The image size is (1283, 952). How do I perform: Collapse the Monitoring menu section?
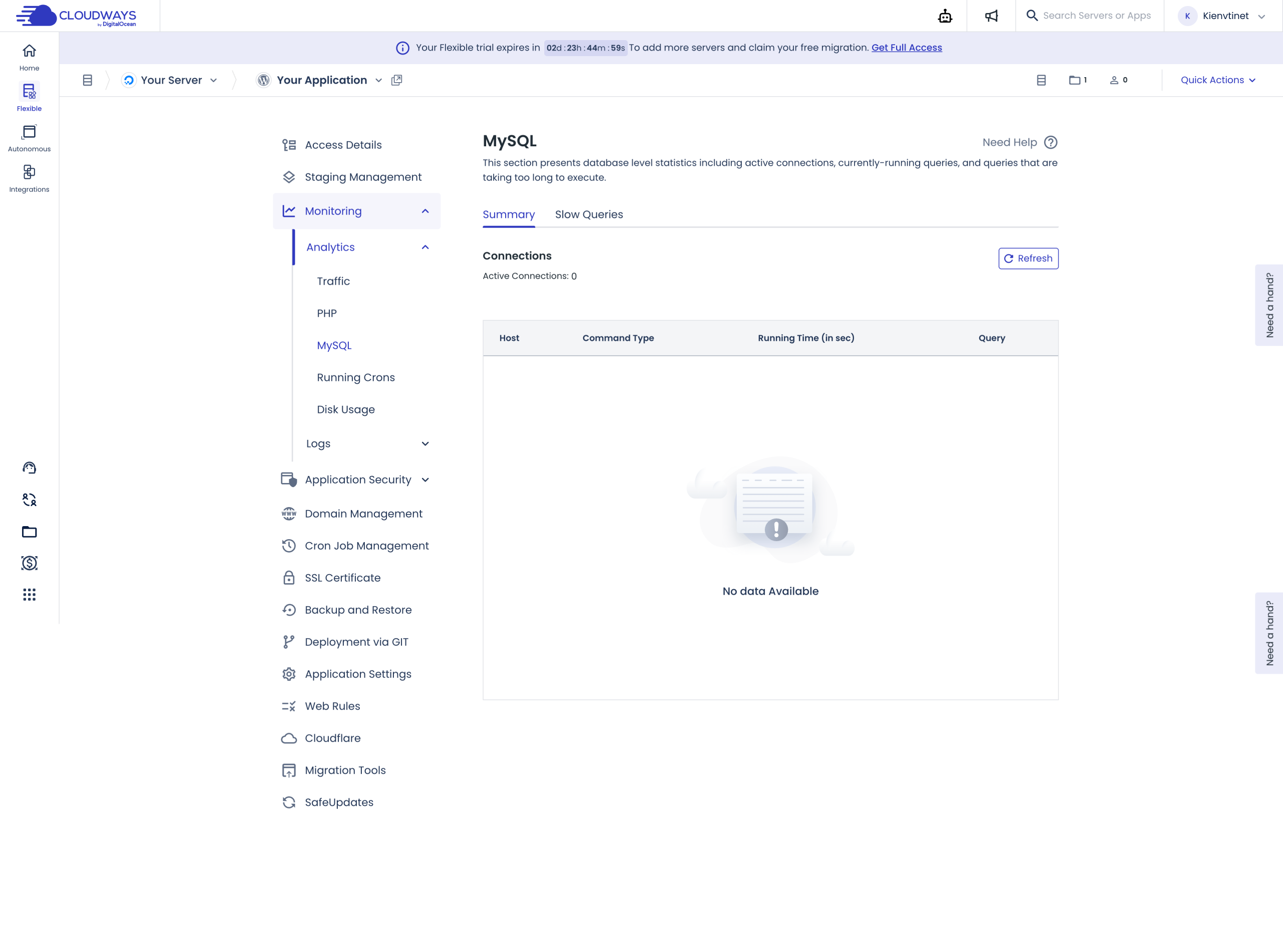(x=425, y=211)
